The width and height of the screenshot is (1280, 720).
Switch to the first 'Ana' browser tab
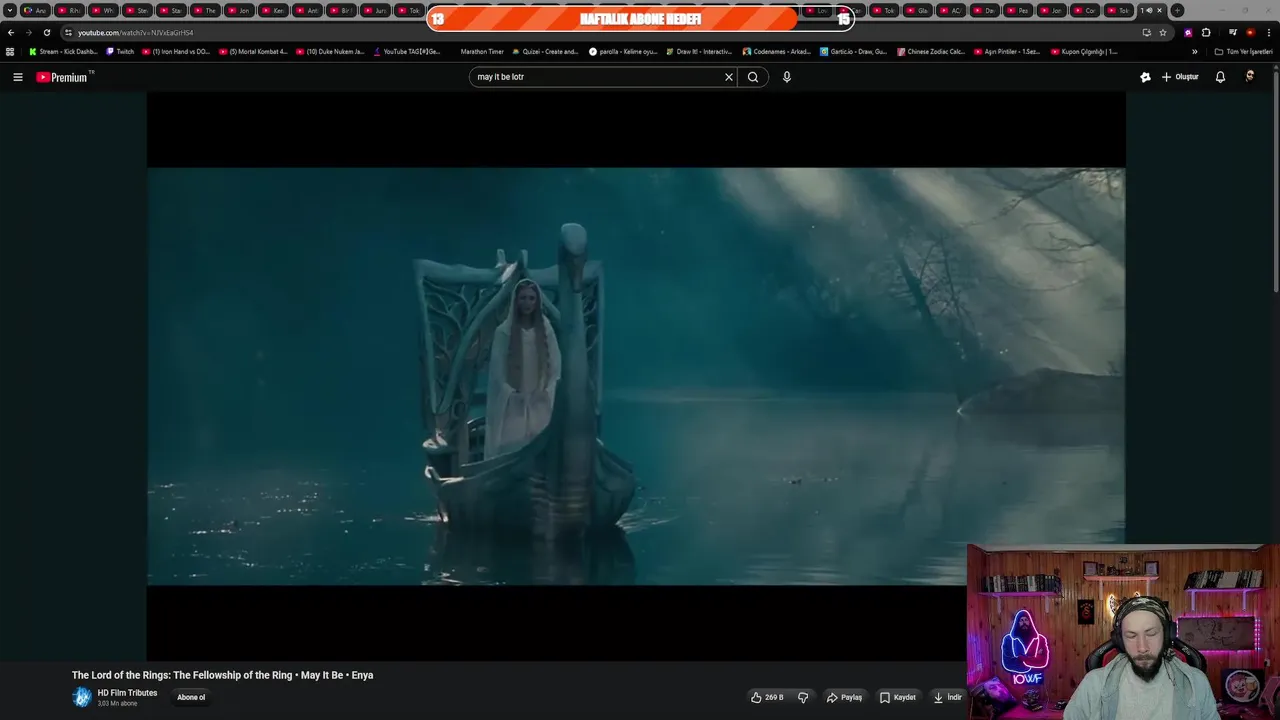pyautogui.click(x=37, y=11)
